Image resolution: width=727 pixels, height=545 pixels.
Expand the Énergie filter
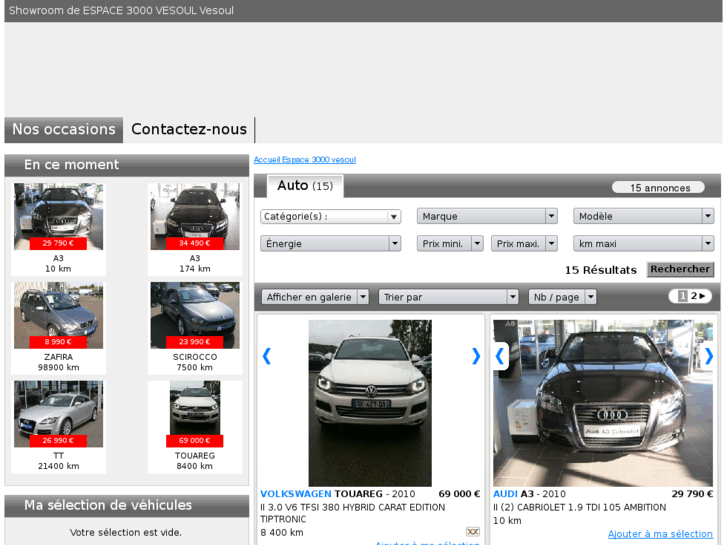[x=330, y=243]
